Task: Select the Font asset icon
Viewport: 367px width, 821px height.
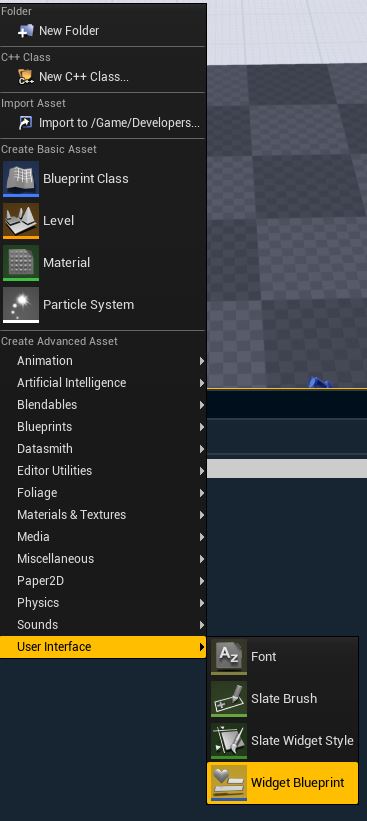Action: pos(229,657)
